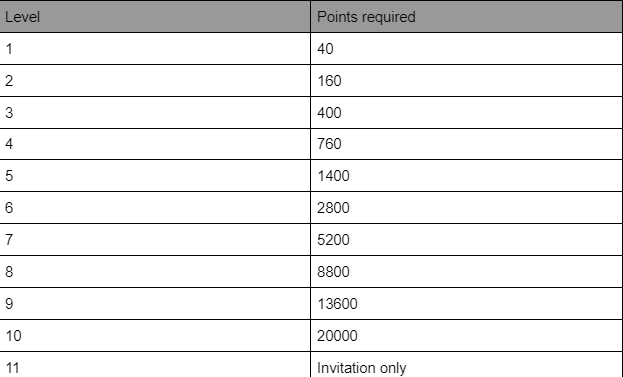
Task: Click the Invitation only cell
Action: click(466, 365)
